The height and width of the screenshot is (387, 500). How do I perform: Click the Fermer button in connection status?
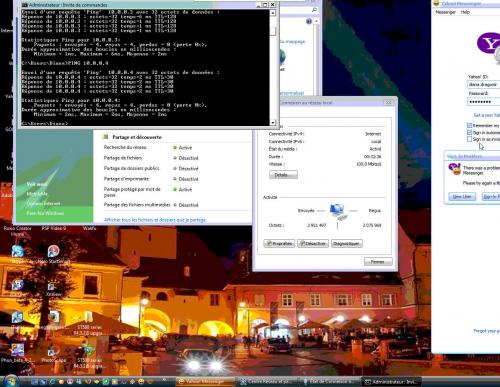click(x=378, y=262)
